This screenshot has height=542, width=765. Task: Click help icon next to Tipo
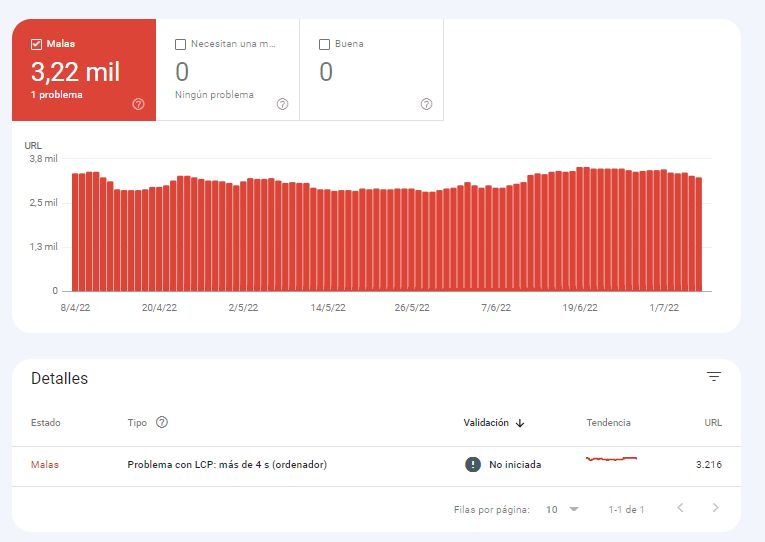pos(162,423)
